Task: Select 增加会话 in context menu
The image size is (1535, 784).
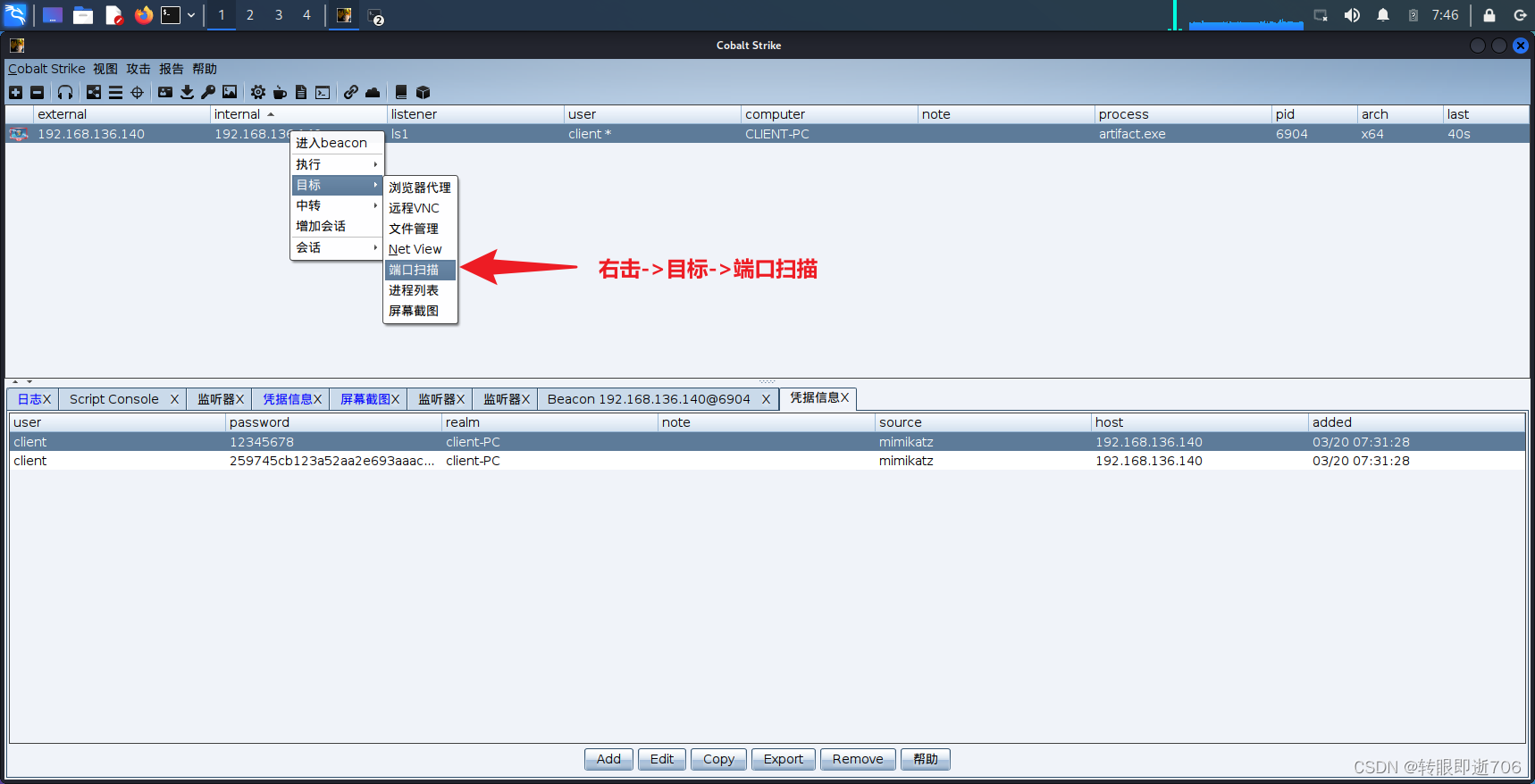Action: click(337, 226)
